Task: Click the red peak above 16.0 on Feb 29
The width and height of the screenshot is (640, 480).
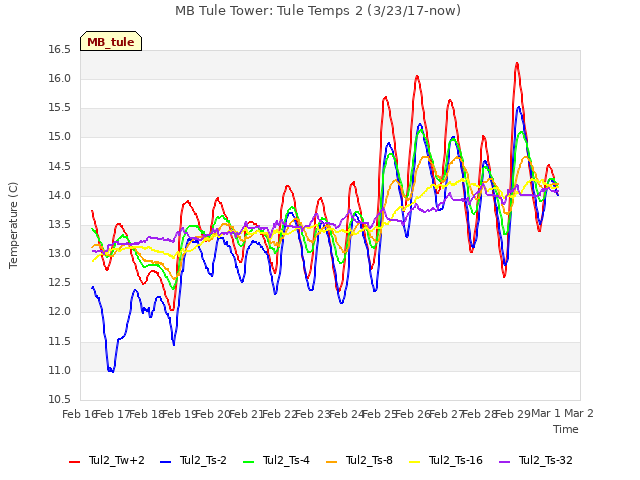Action: pyautogui.click(x=517, y=63)
